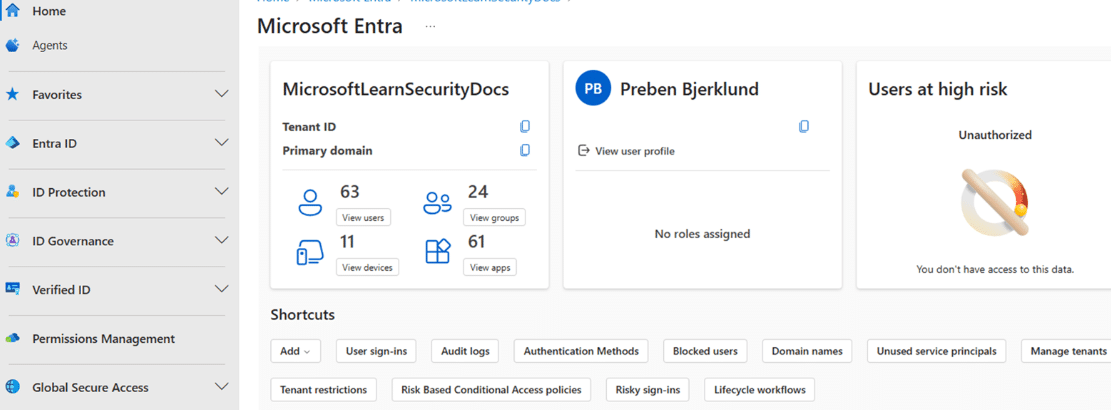Open the ellipsis menu beside Microsoft Entra

pos(431,27)
